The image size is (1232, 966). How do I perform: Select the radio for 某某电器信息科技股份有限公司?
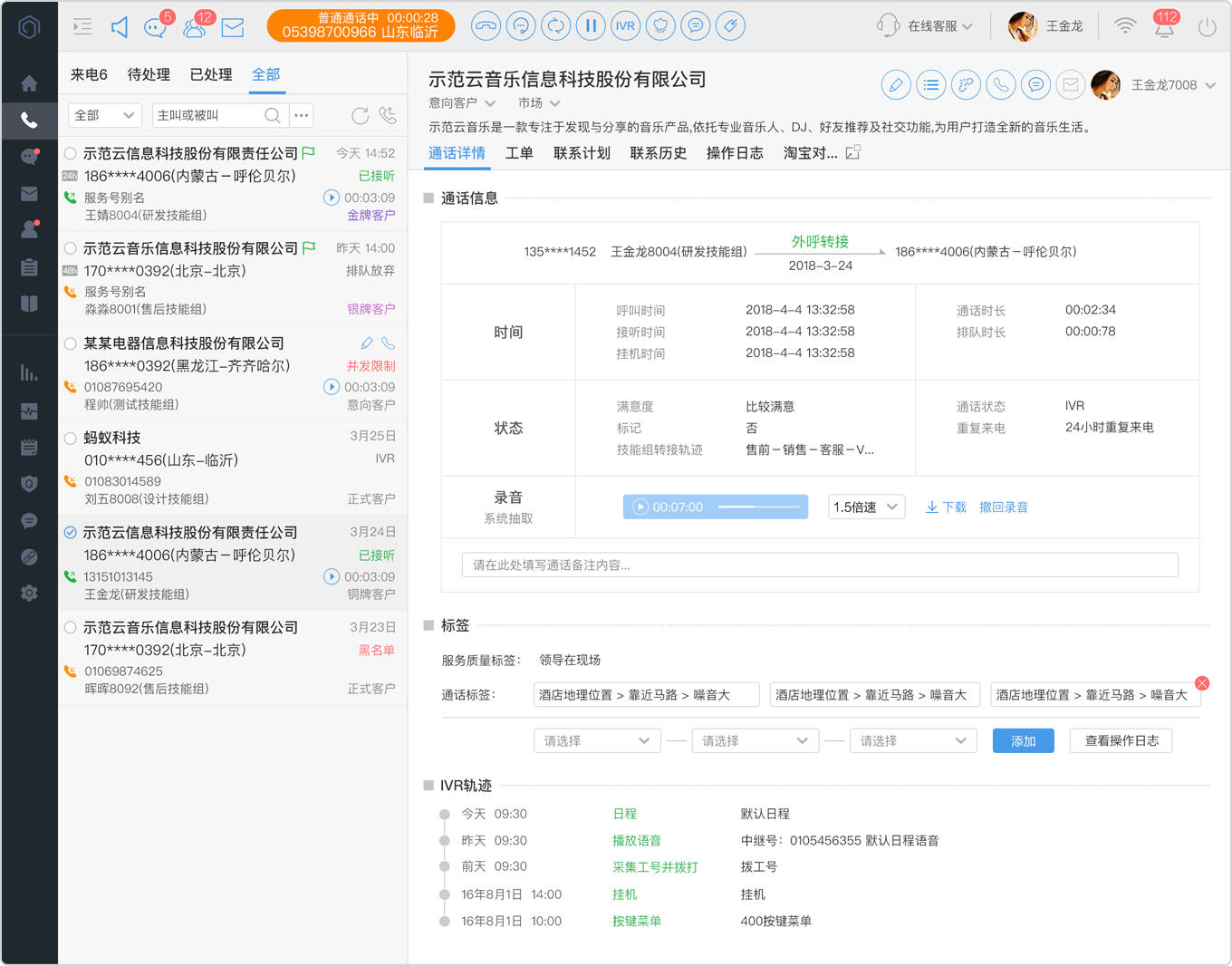tap(70, 343)
